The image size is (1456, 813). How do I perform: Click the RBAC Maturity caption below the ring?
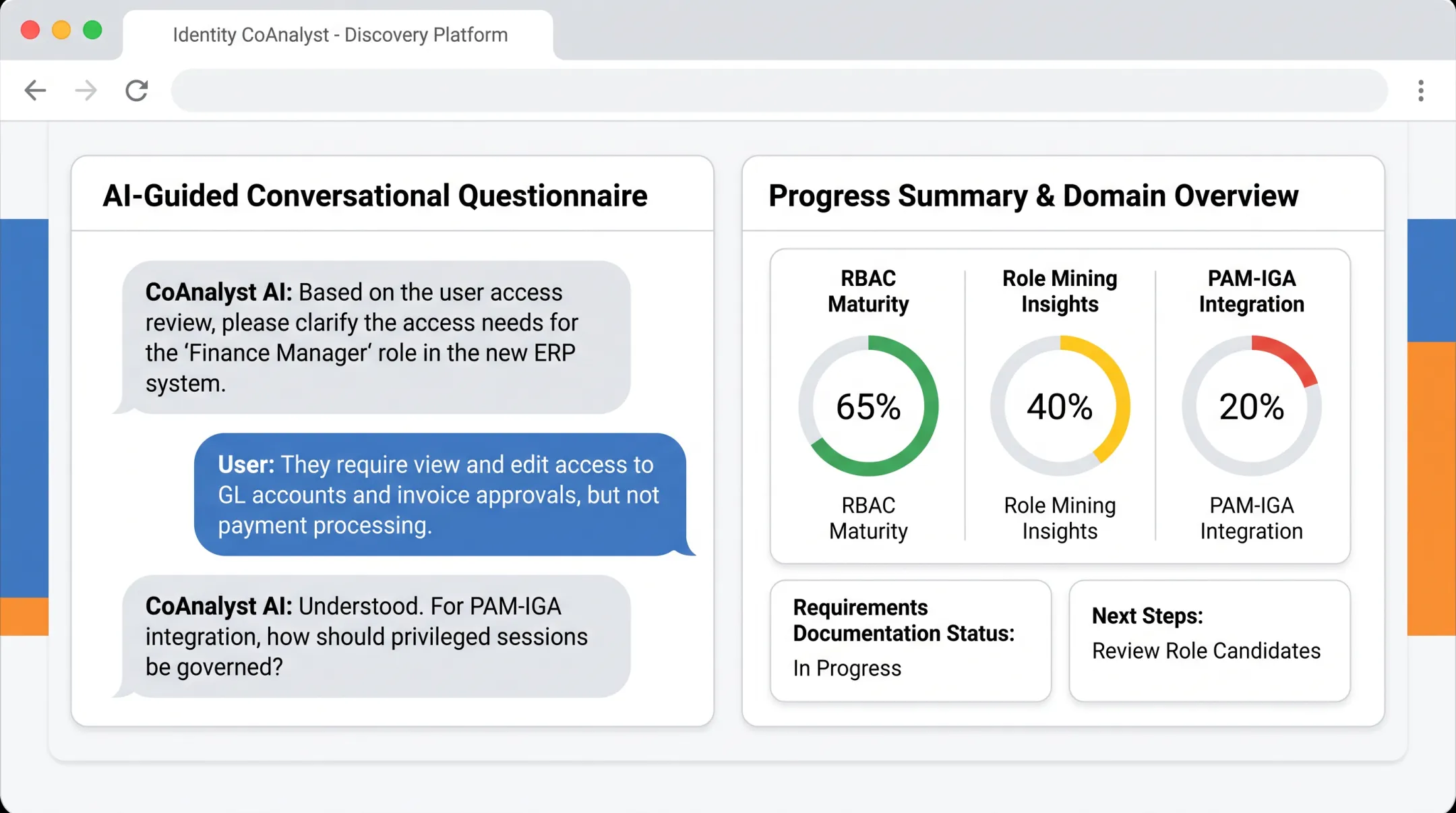click(x=868, y=518)
